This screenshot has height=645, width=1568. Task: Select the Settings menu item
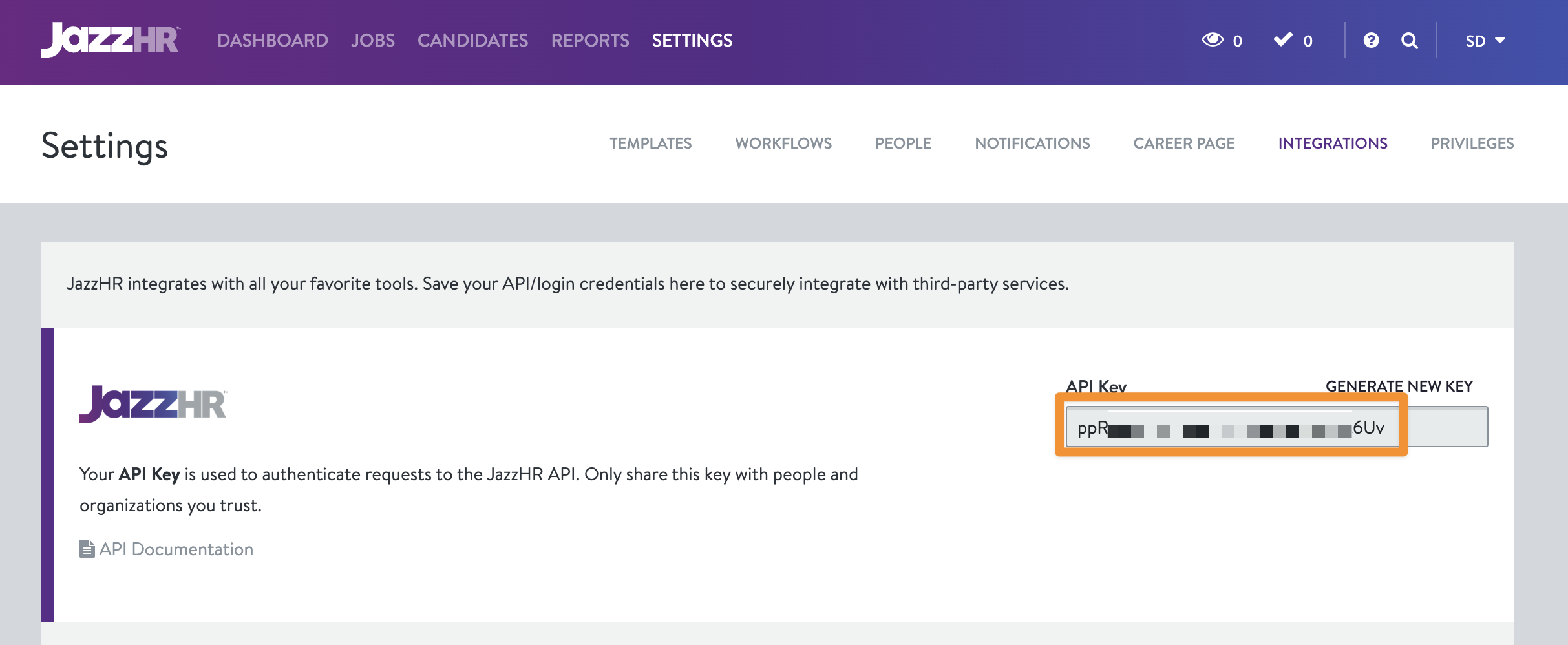[692, 40]
